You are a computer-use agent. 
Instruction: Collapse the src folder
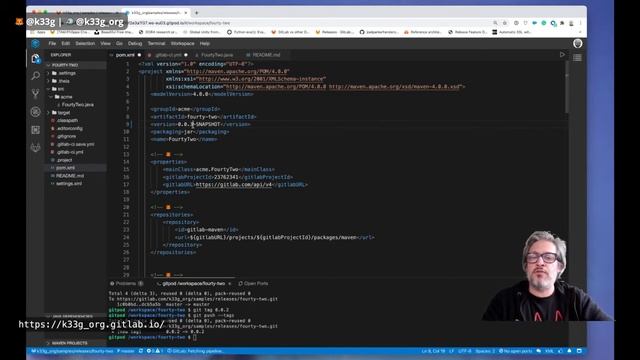point(48,89)
